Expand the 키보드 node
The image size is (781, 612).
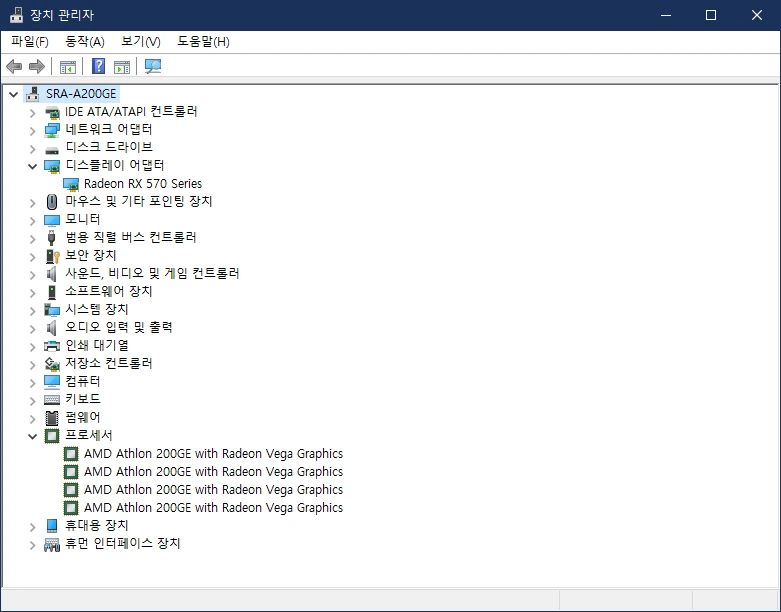click(x=32, y=400)
